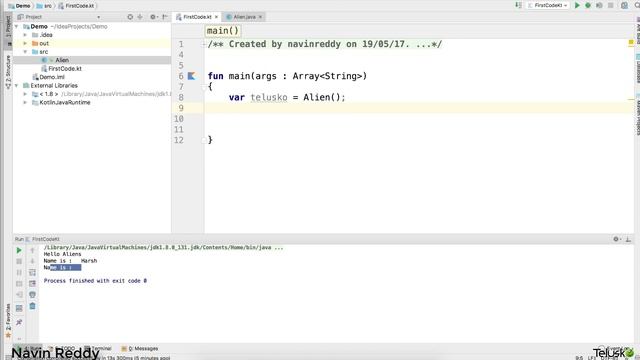Open Search Everywhere magnifier icon
The width and height of the screenshot is (640, 360).
click(x=637, y=5)
